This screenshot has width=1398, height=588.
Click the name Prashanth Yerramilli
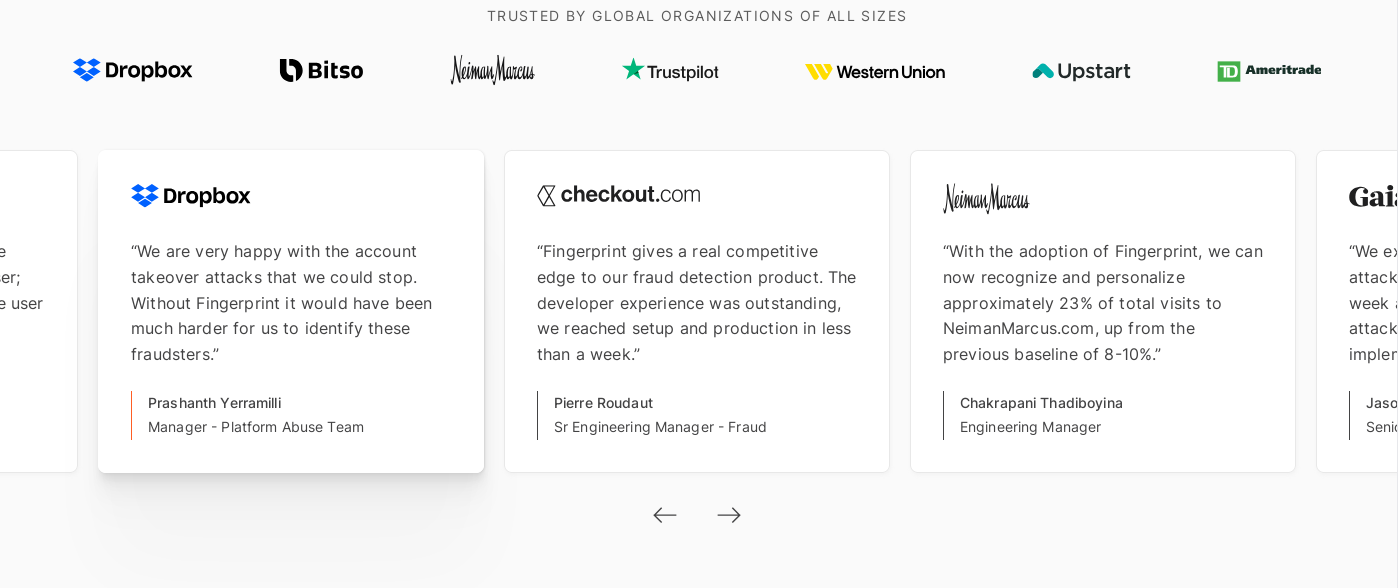[x=215, y=403]
